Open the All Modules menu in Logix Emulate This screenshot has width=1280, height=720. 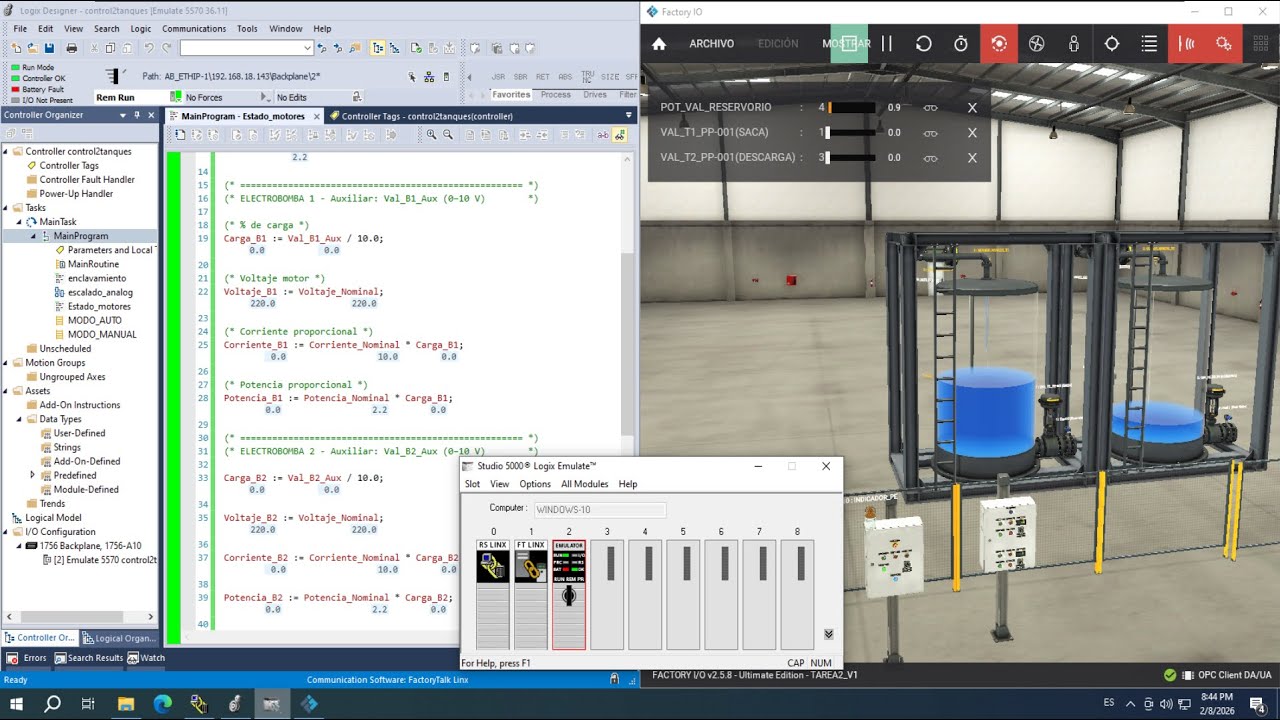(584, 484)
